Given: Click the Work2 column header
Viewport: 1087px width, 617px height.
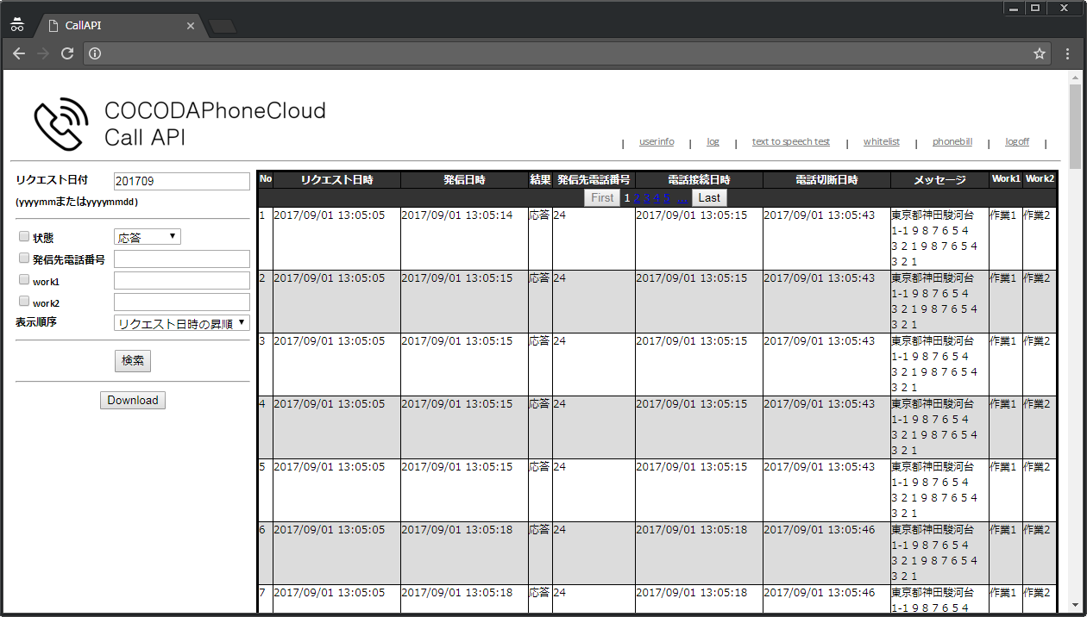Looking at the screenshot, I should (x=1039, y=179).
